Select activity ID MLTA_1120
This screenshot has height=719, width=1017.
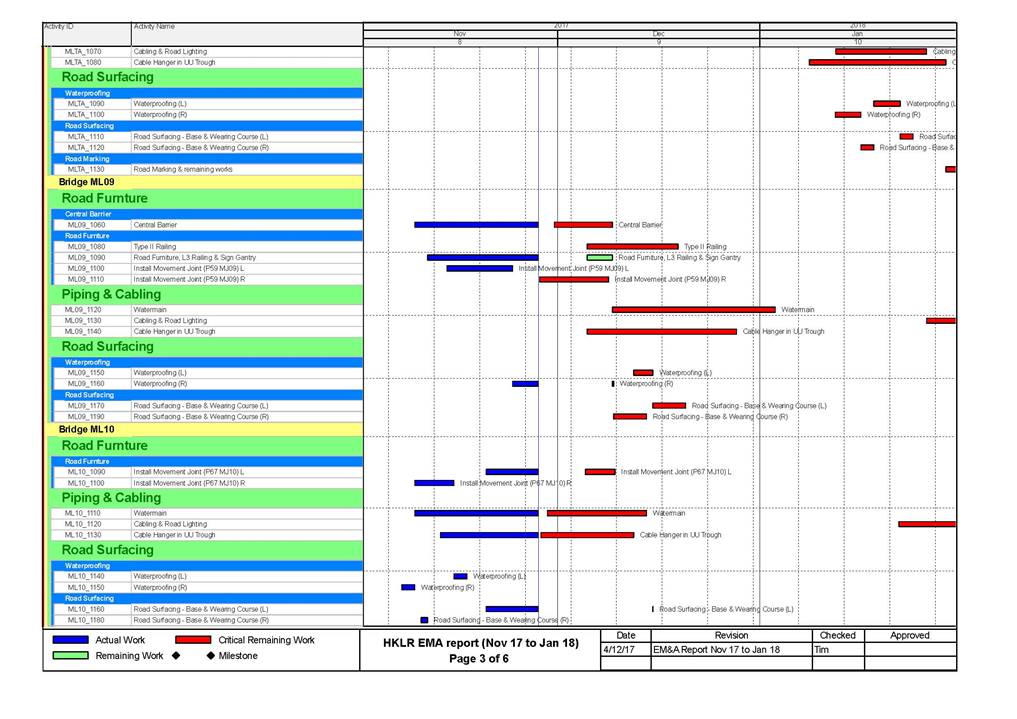(x=86, y=148)
